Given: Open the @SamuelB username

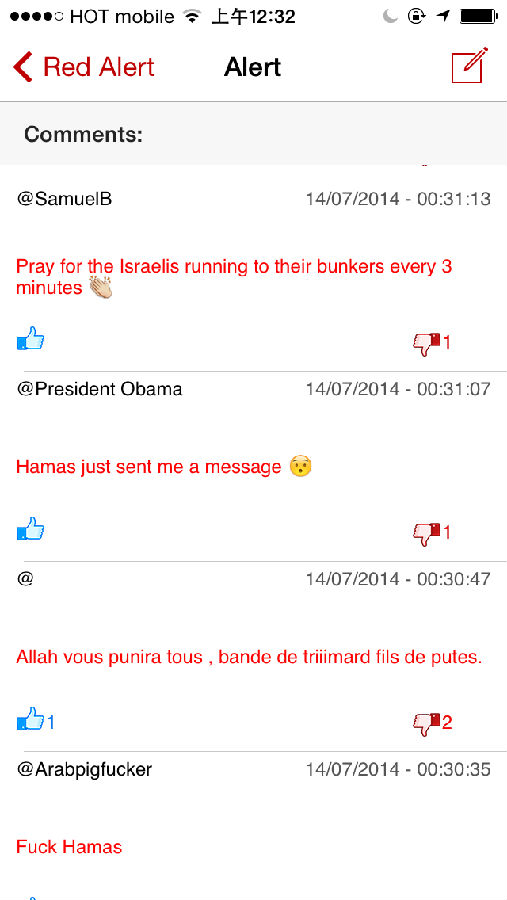Looking at the screenshot, I should coord(64,199).
